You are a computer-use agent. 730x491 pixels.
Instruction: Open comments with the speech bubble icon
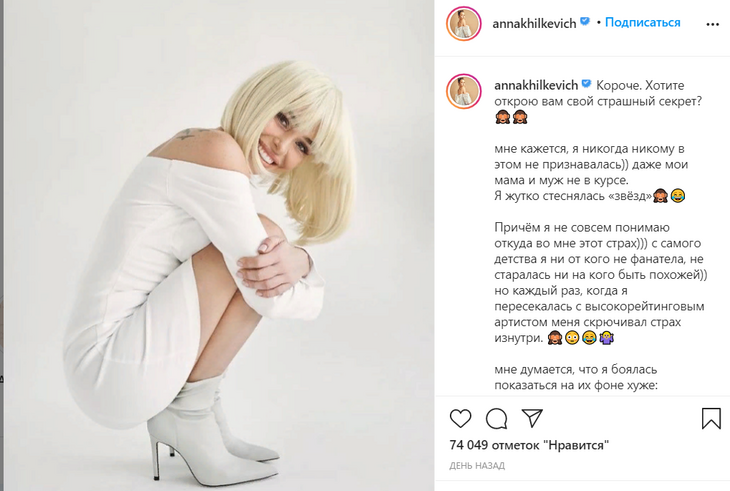pos(496,418)
